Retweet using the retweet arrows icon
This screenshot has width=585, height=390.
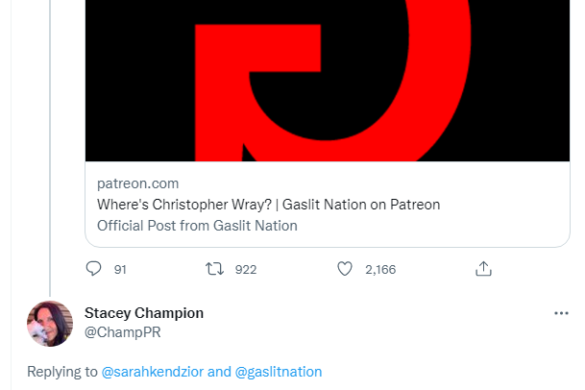(215, 269)
